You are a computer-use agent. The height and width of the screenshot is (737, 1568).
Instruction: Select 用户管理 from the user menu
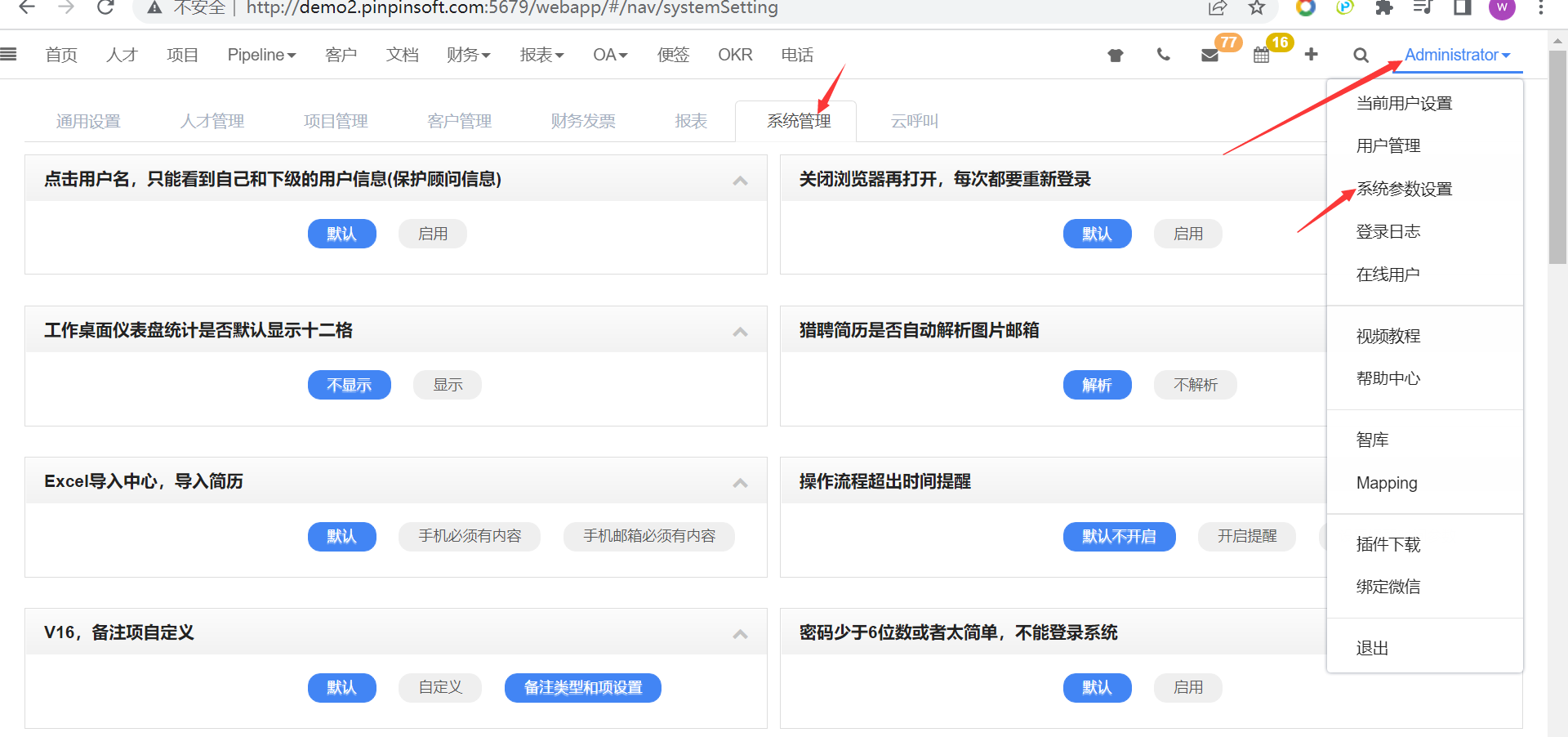pyautogui.click(x=1388, y=145)
